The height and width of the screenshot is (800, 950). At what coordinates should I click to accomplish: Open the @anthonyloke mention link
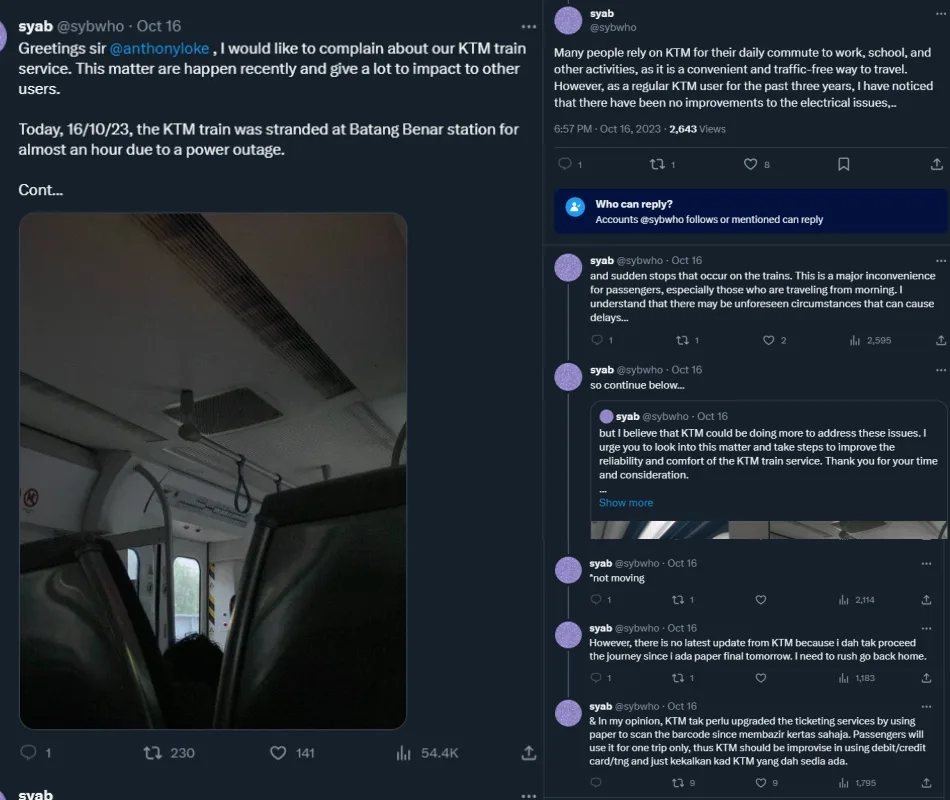(160, 48)
